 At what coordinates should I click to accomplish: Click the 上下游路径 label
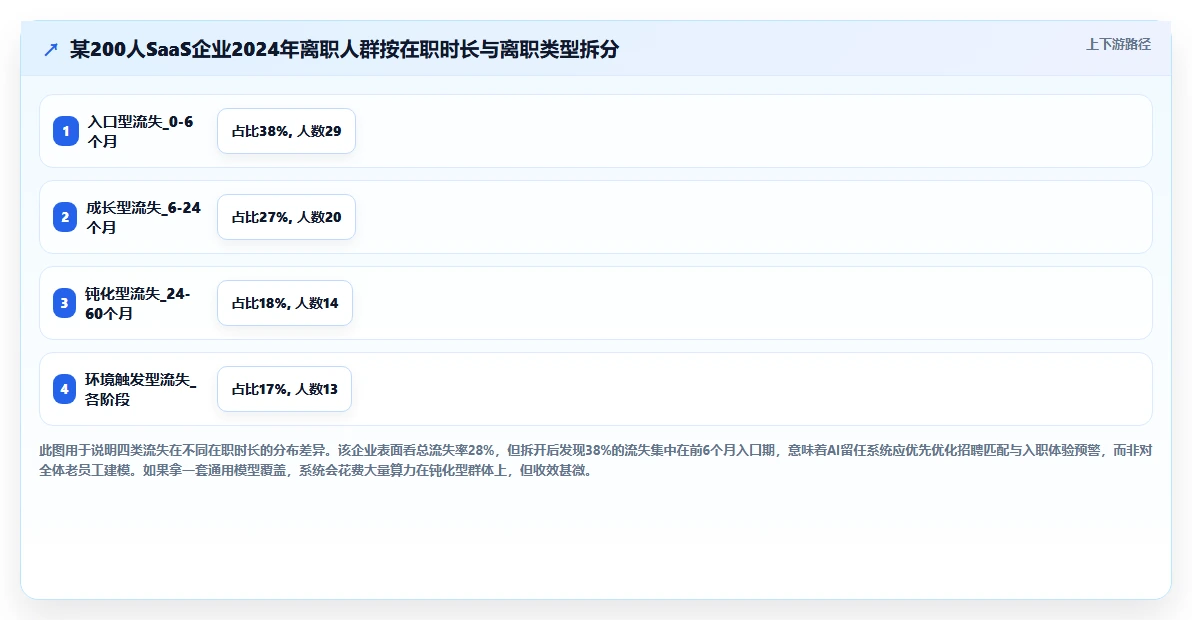coord(1118,44)
